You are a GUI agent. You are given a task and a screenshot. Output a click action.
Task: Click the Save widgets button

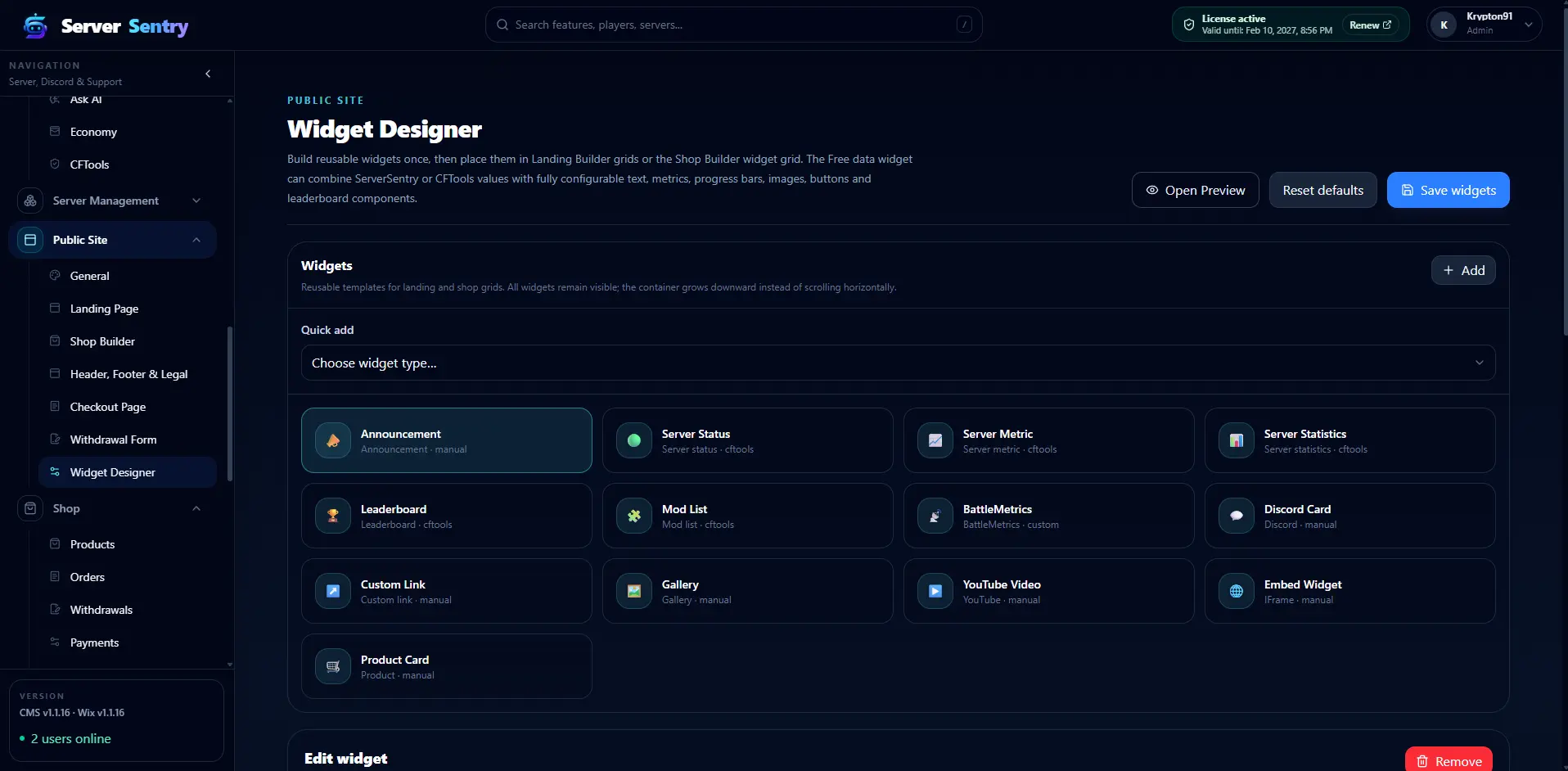pyautogui.click(x=1448, y=190)
